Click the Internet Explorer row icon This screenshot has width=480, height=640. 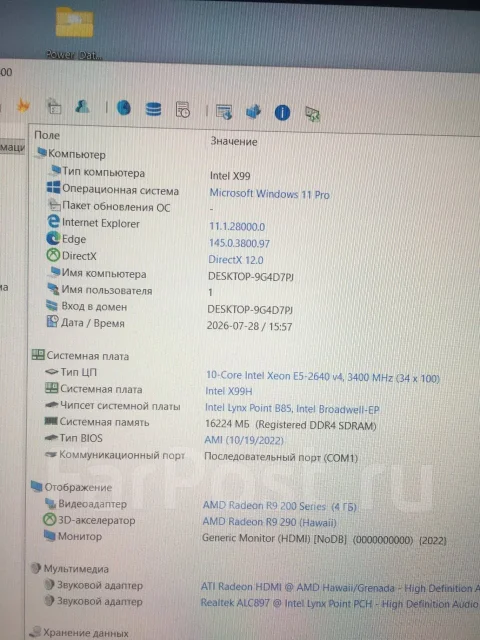[x=53, y=222]
